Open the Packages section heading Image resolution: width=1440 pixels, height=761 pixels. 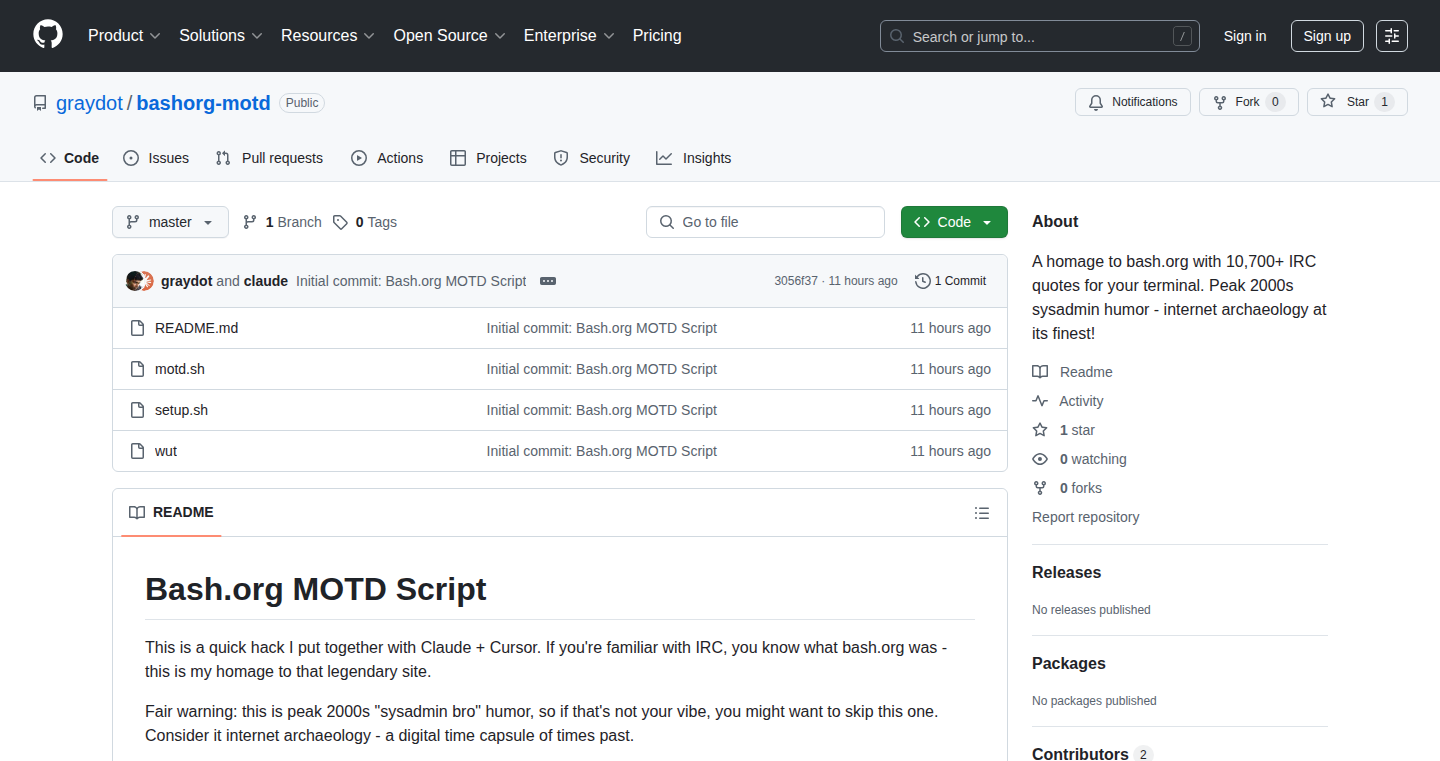coord(1069,663)
